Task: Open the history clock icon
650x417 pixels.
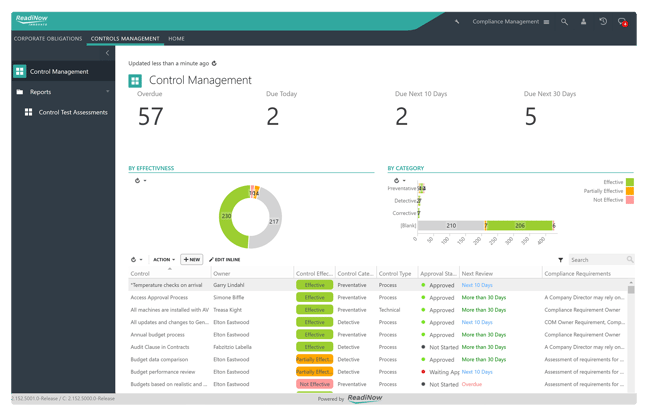Action: coord(603,21)
